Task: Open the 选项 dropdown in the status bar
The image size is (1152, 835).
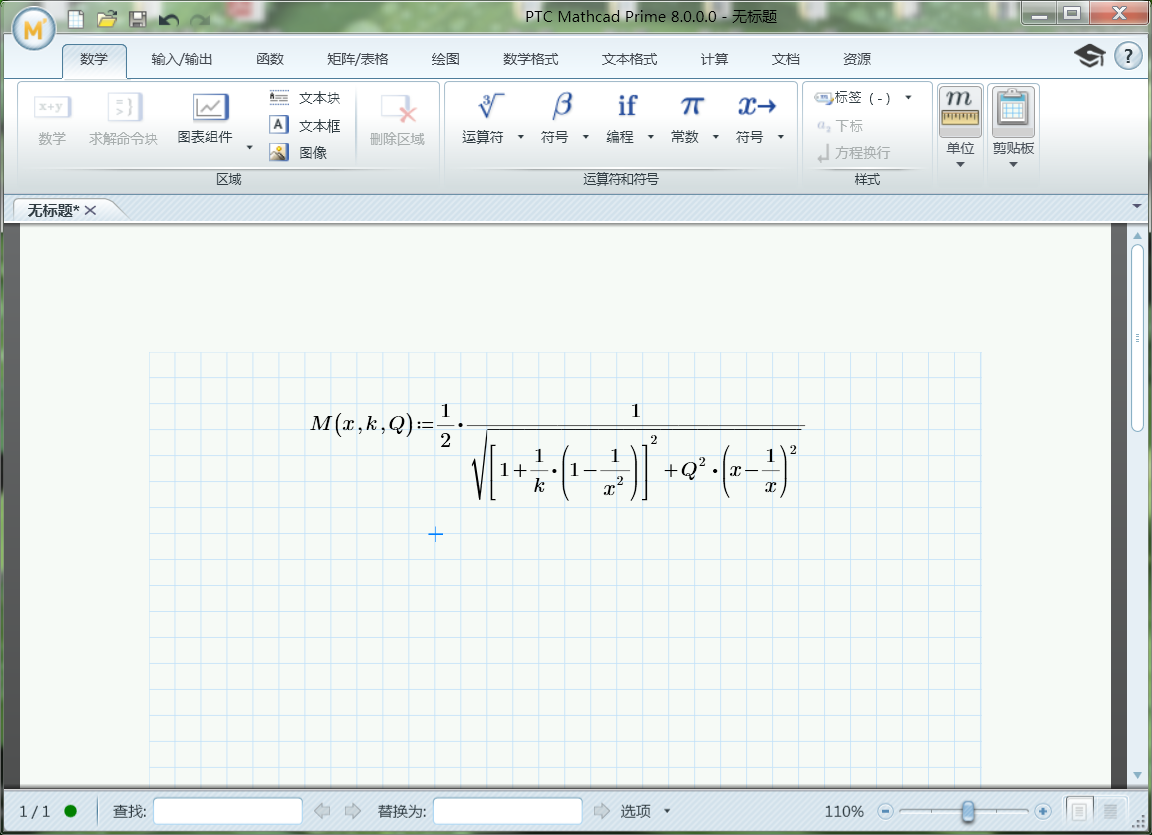Action: (668, 811)
